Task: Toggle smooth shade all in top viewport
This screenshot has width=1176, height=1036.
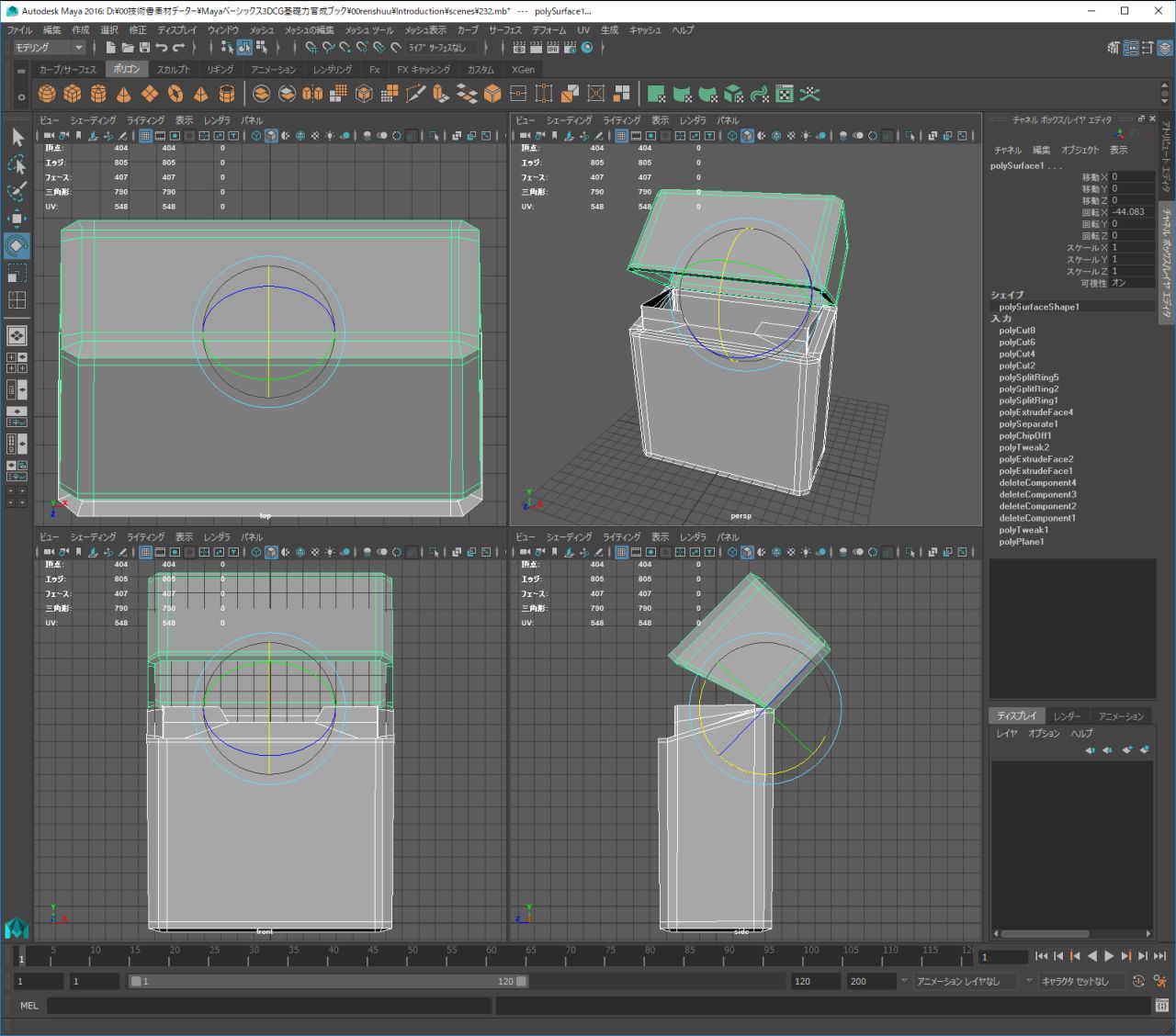Action: pyautogui.click(x=271, y=136)
